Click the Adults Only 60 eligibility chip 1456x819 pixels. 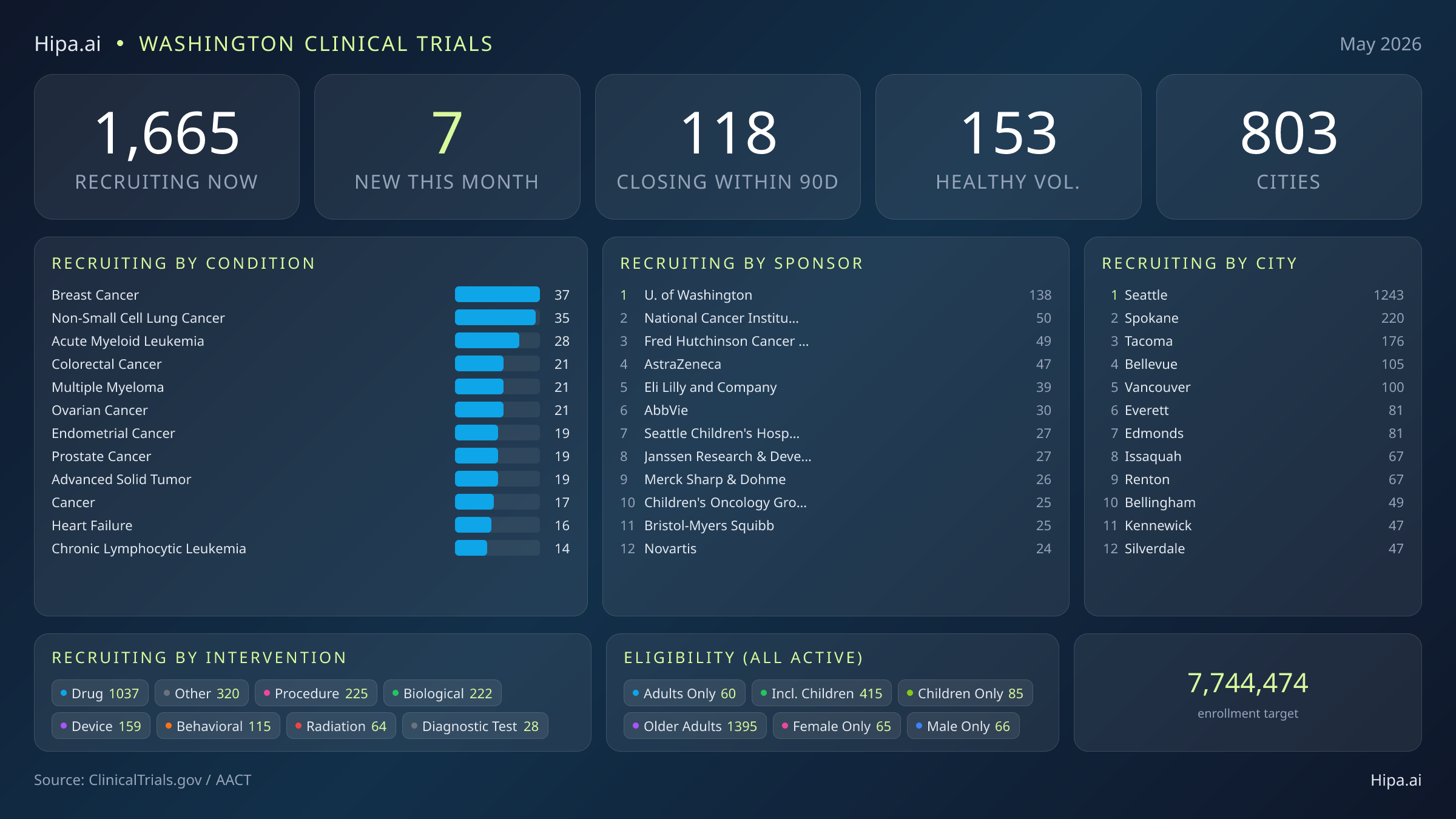684,693
